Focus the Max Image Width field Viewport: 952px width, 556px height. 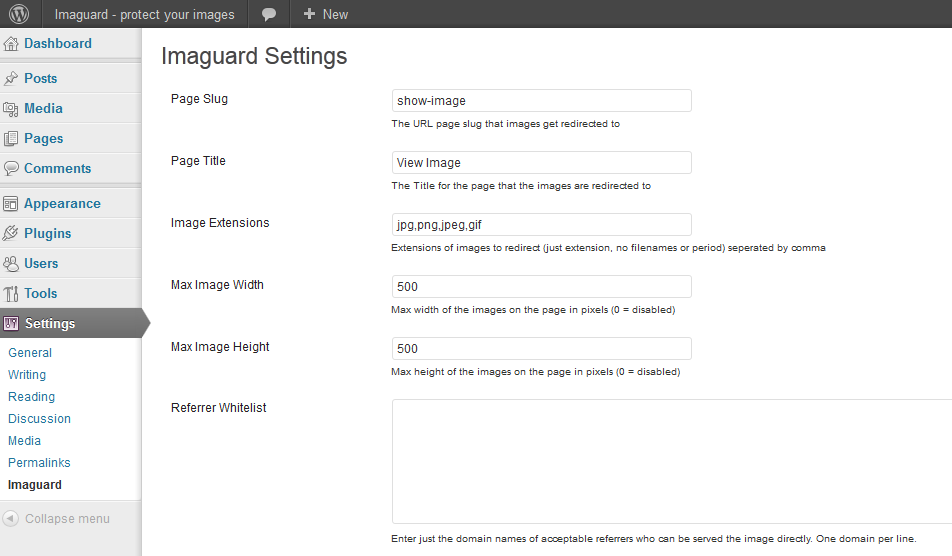pos(542,286)
